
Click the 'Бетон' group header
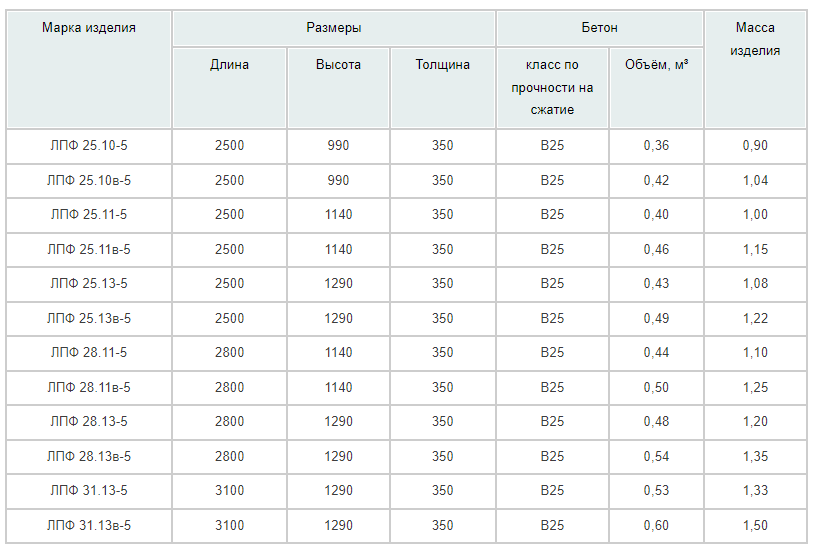tap(599, 28)
